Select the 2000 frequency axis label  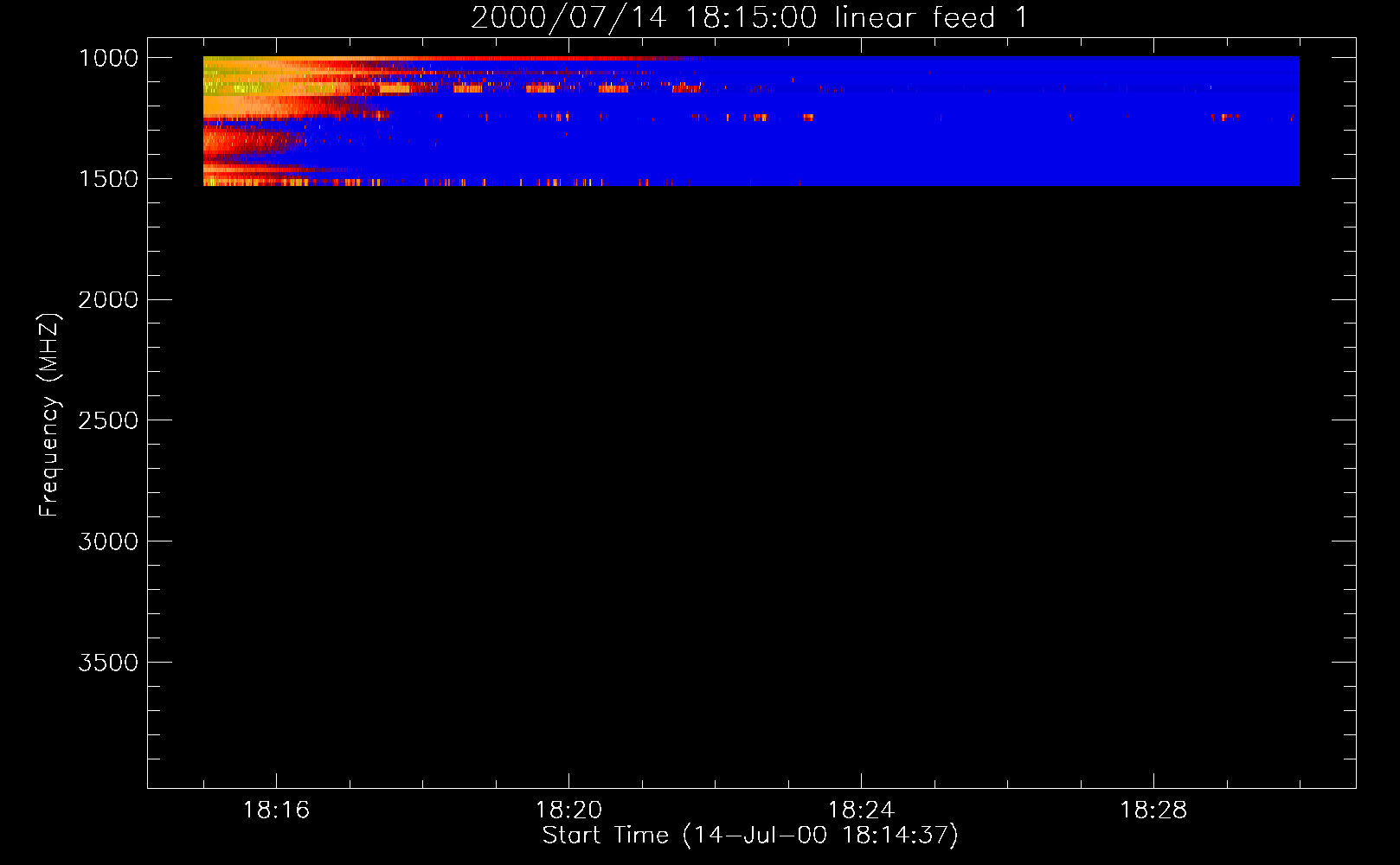(108, 300)
